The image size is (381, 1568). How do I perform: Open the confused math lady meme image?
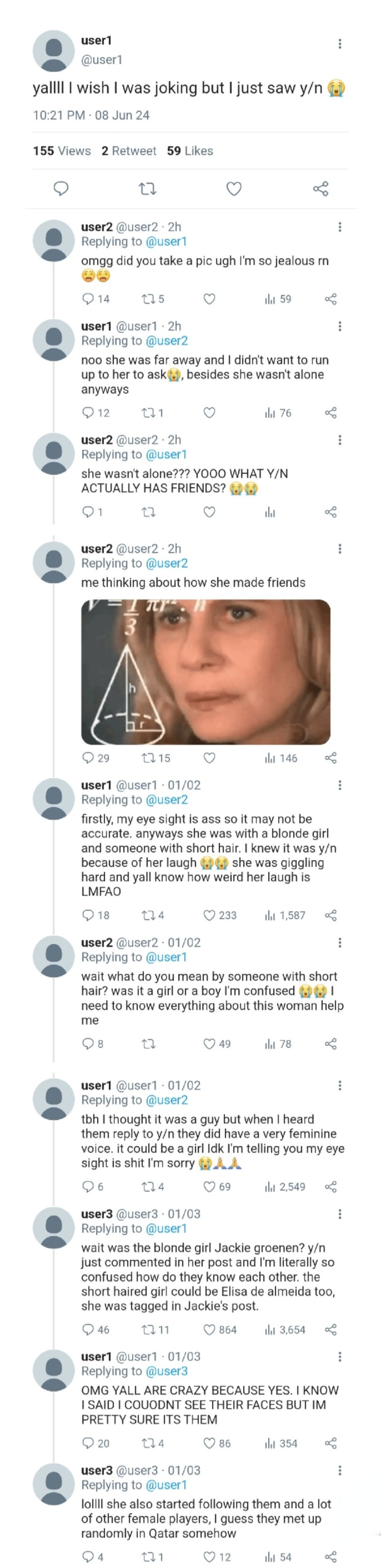(x=206, y=671)
